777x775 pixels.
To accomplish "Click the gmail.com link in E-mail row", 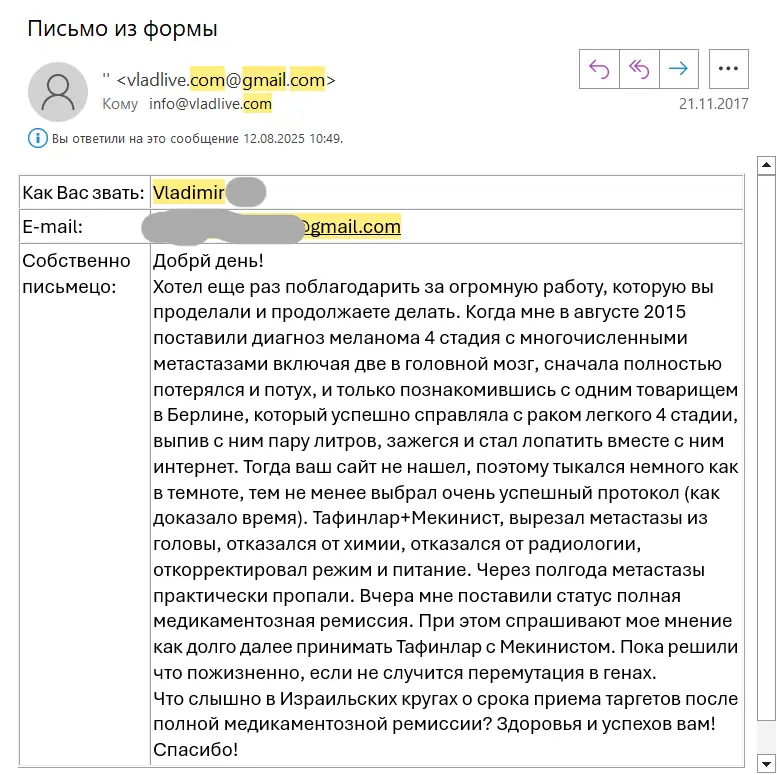I will (x=350, y=226).
